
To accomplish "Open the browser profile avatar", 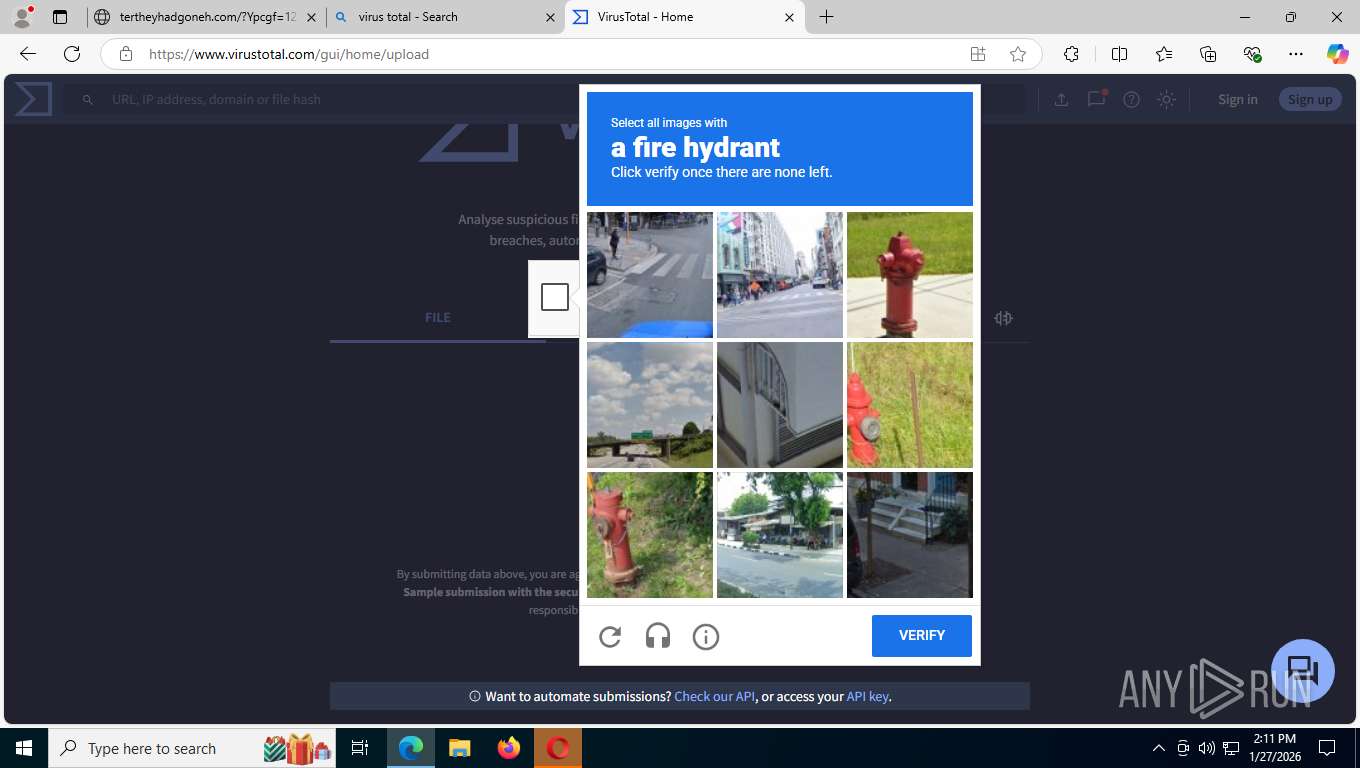I will coord(22,17).
